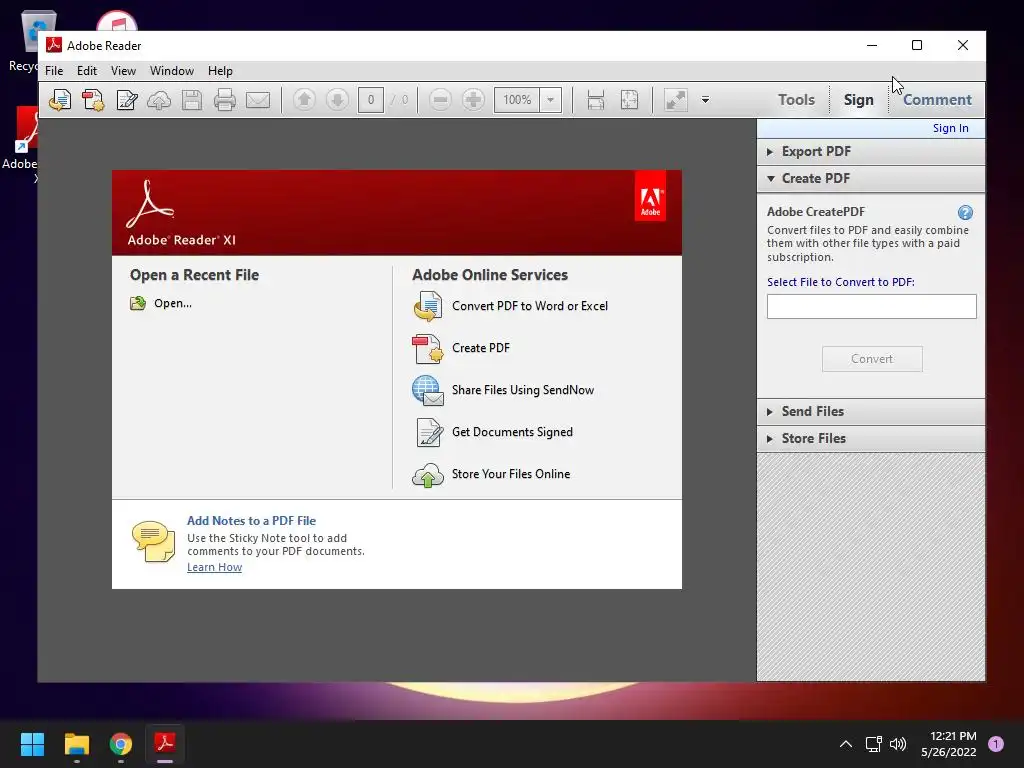1024x768 pixels.
Task: Click the file to convert input field
Action: pos(872,306)
